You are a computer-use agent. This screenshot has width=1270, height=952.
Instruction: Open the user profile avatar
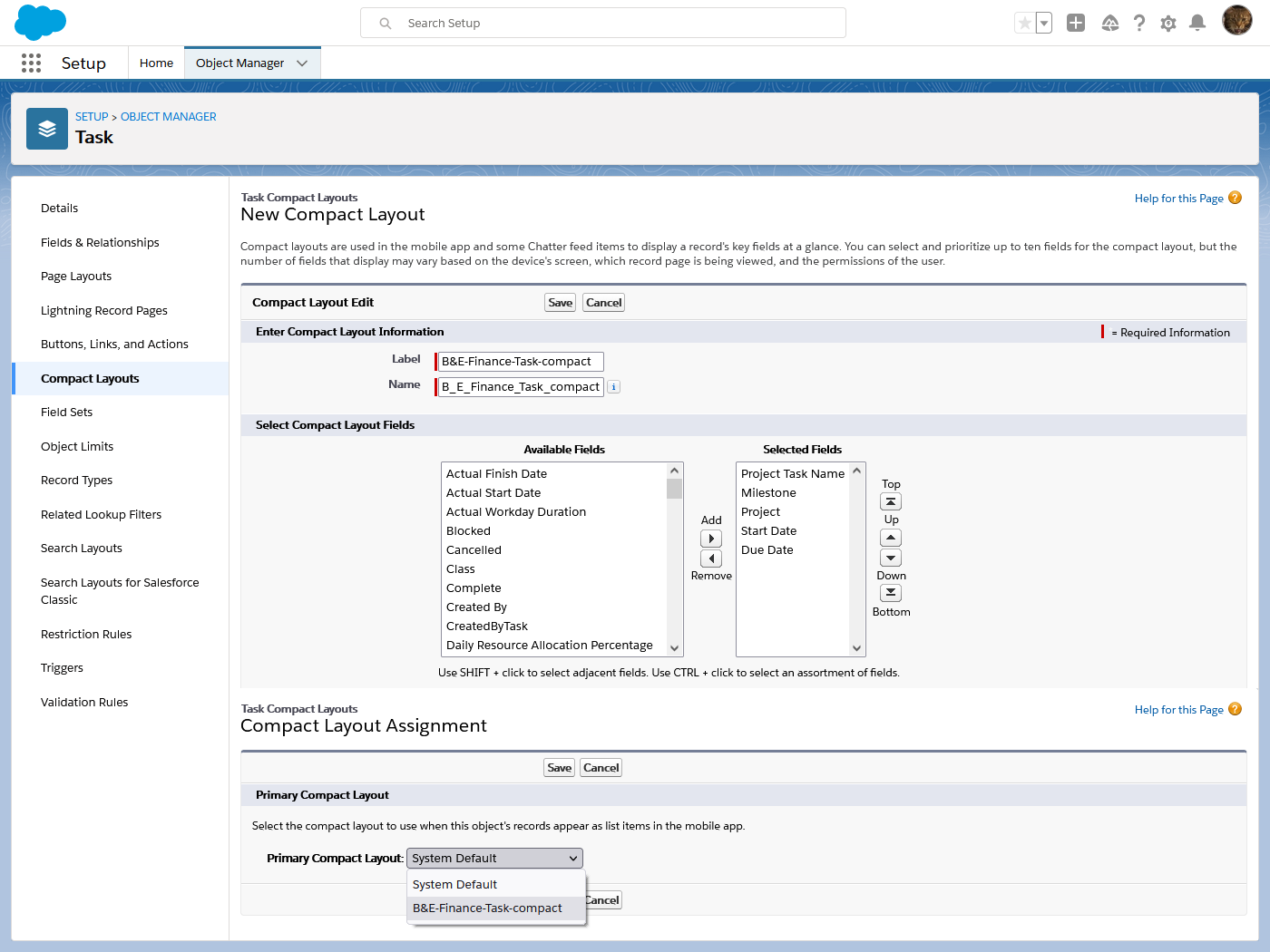click(1237, 20)
